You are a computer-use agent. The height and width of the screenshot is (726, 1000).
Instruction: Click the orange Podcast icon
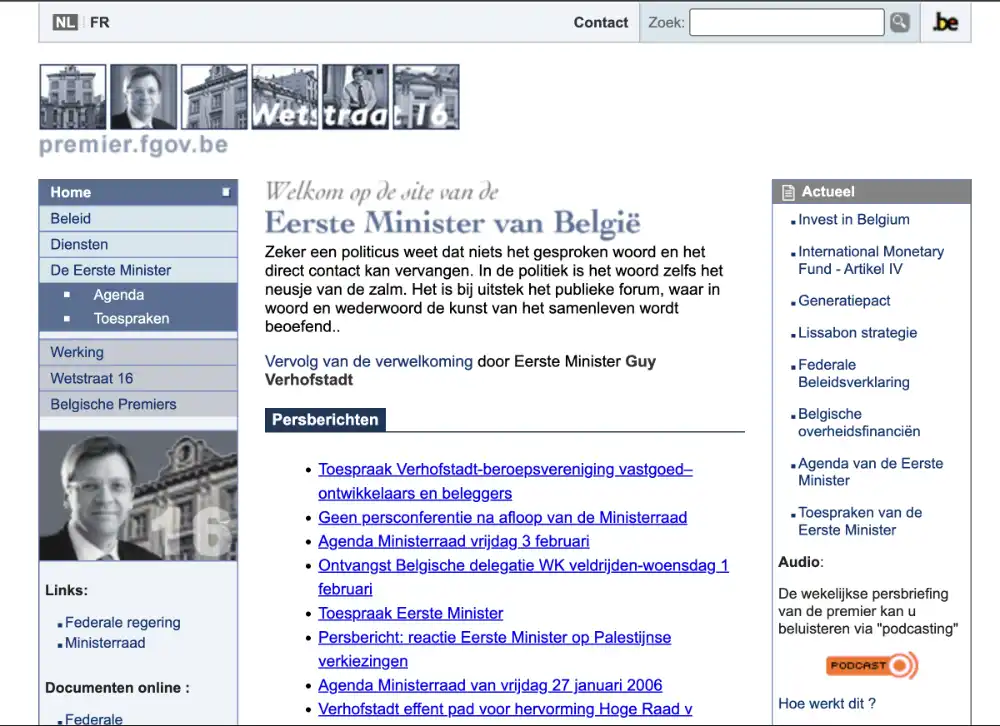[x=871, y=665]
